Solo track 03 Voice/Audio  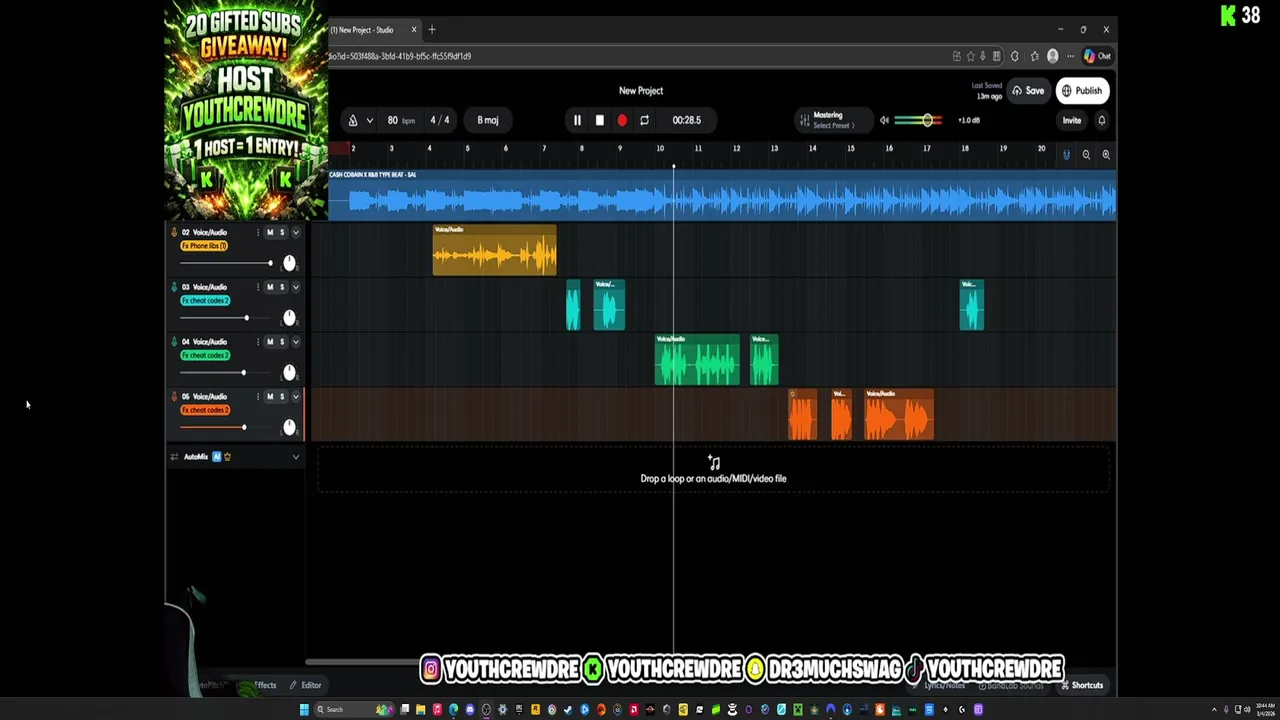point(282,287)
